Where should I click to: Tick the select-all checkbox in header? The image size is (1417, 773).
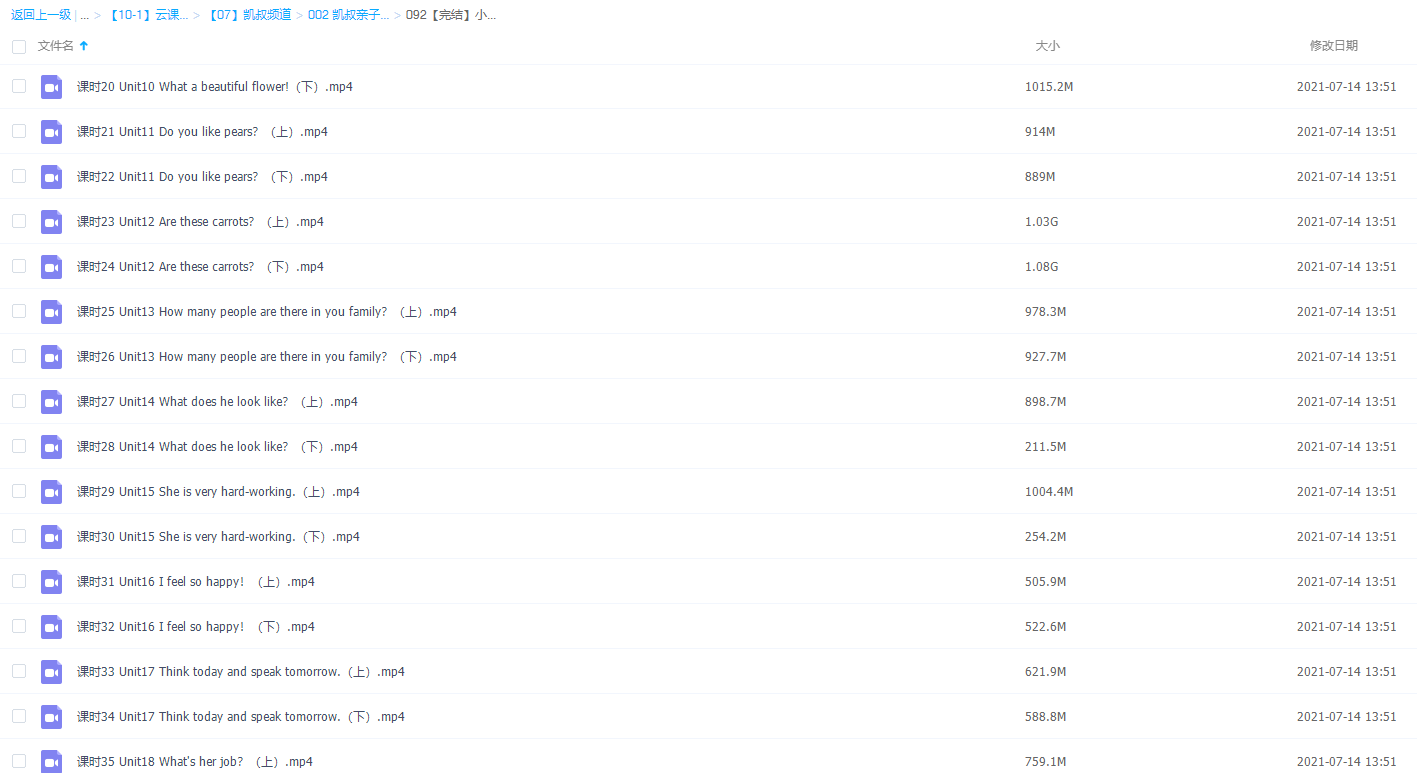point(19,46)
